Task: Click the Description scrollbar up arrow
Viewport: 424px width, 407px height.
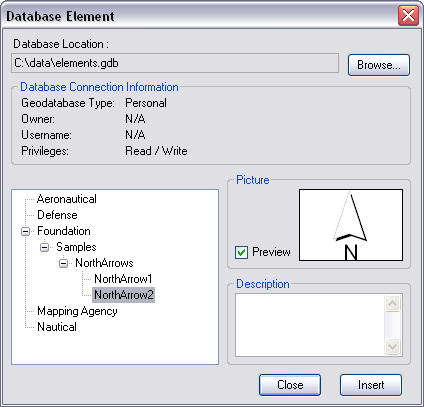Action: pos(392,303)
